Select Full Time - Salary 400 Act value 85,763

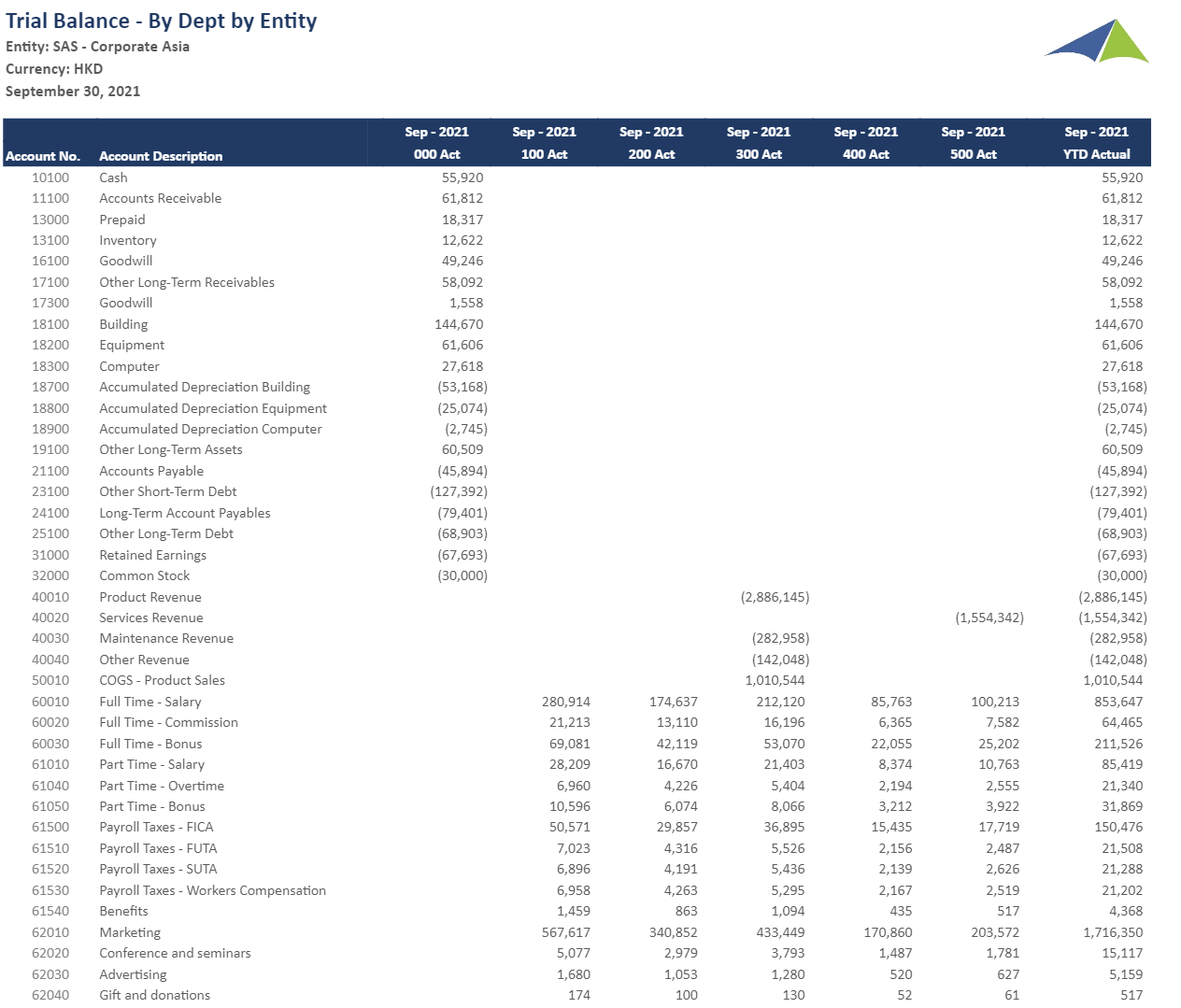point(891,702)
